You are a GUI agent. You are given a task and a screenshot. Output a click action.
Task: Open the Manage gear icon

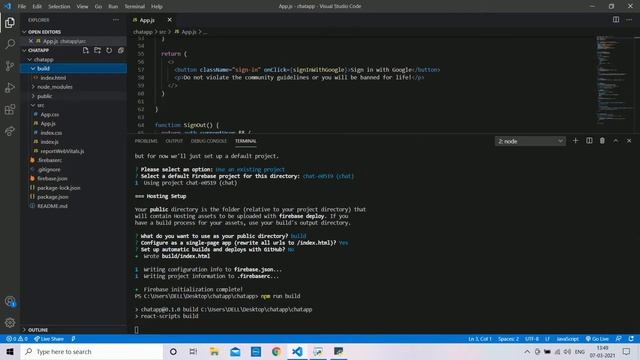(10, 323)
